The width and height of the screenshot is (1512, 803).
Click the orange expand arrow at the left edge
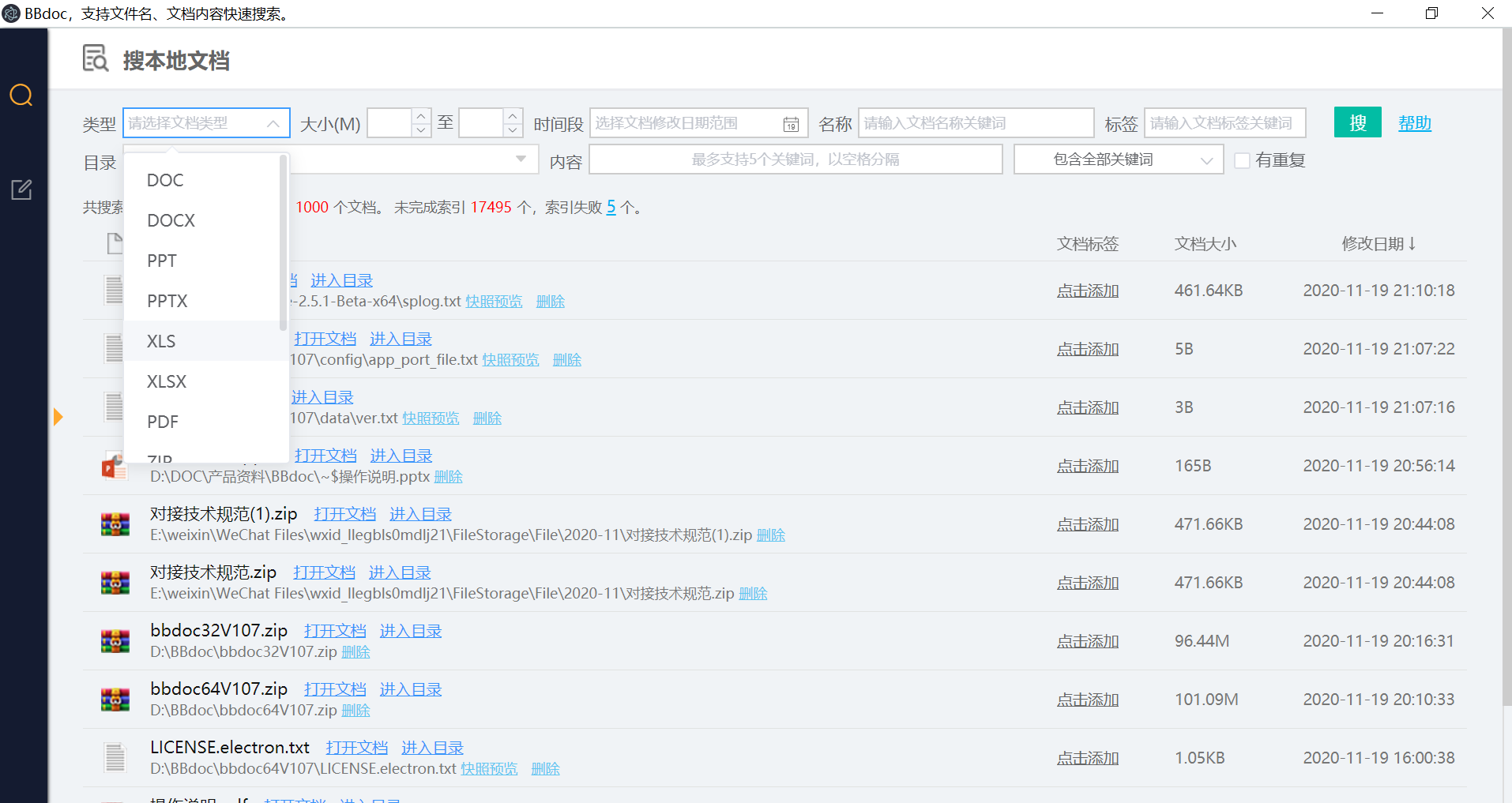point(58,417)
